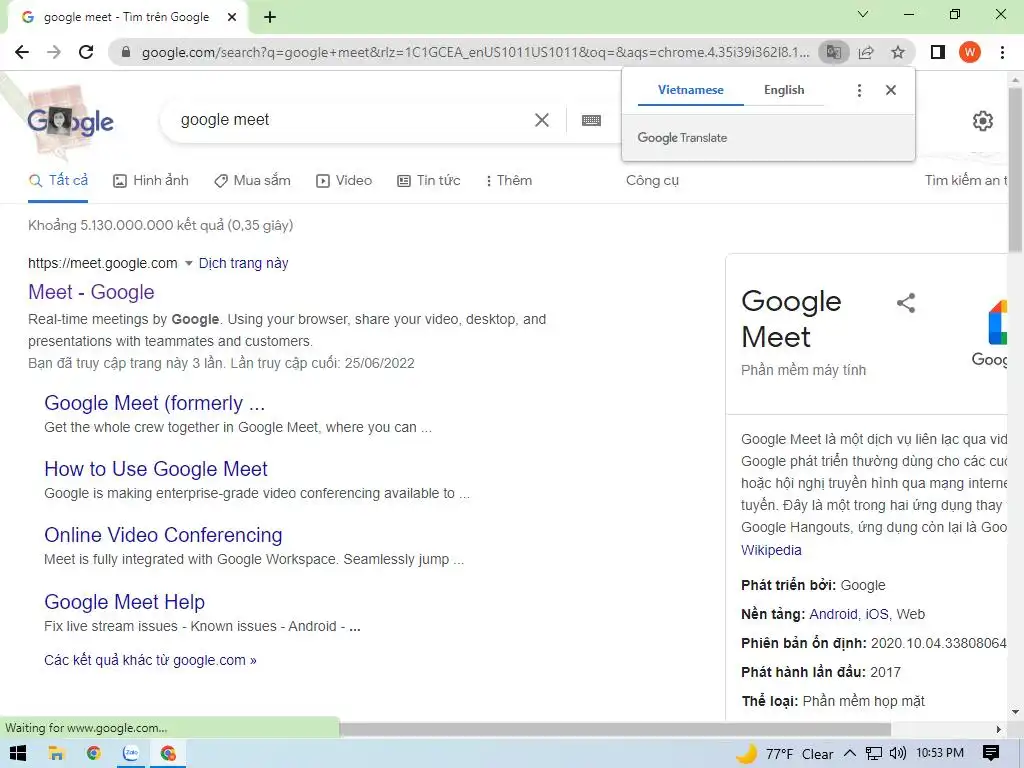1024x768 pixels.
Task: Open the Wikipedia link in knowledge panel
Action: 771,550
